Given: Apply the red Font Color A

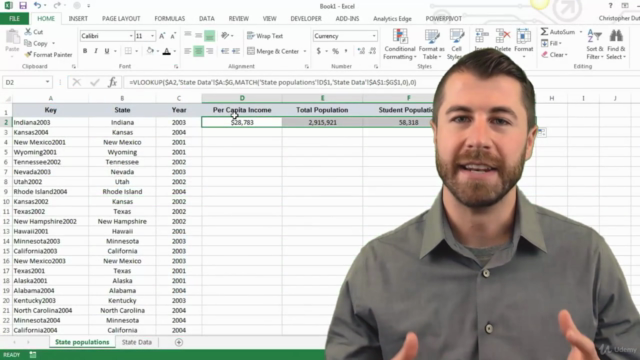Looking at the screenshot, I should (167, 51).
